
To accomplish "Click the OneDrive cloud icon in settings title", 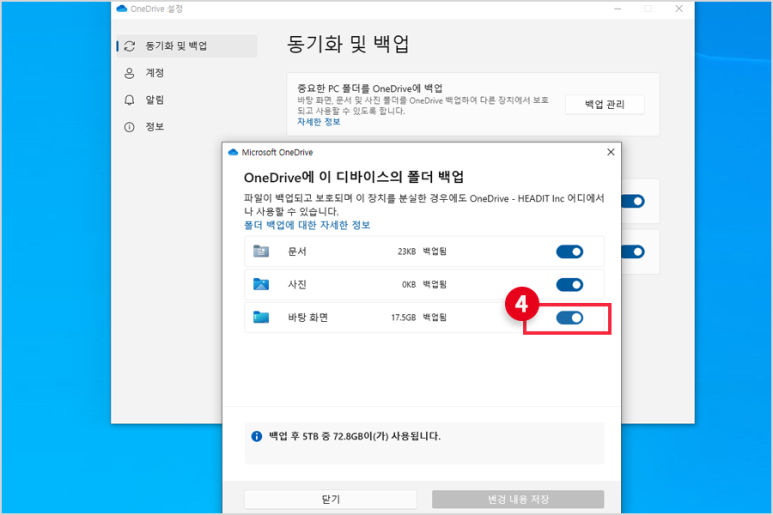I will 121,9.
